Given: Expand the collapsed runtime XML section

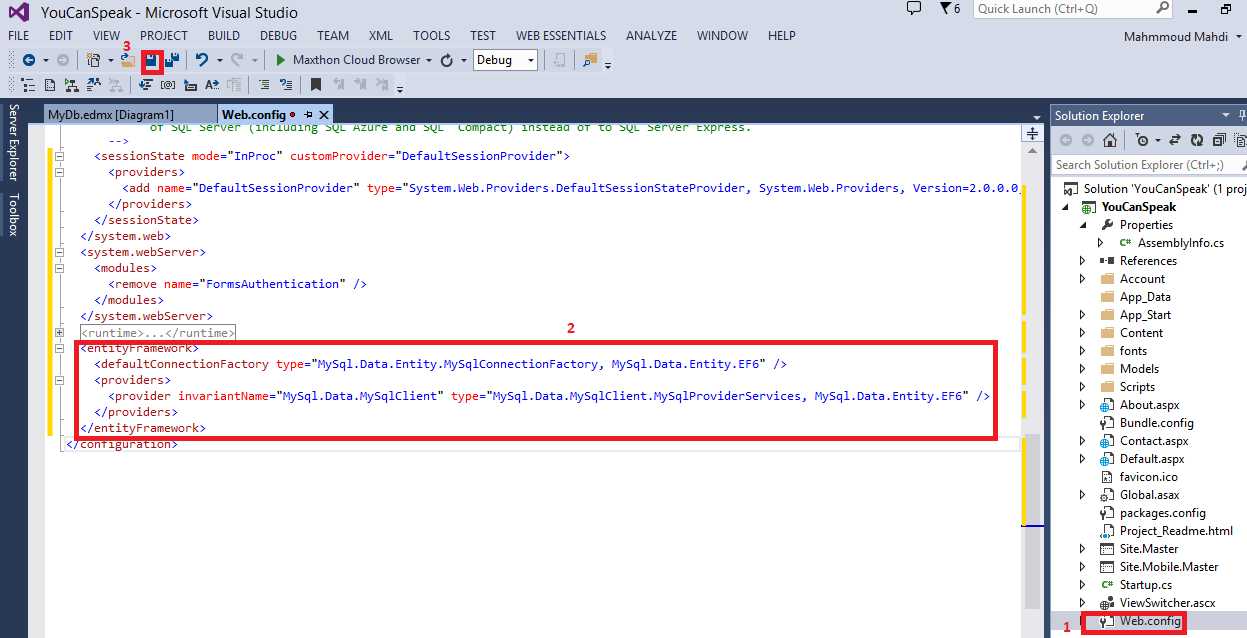Looking at the screenshot, I should click(x=60, y=332).
